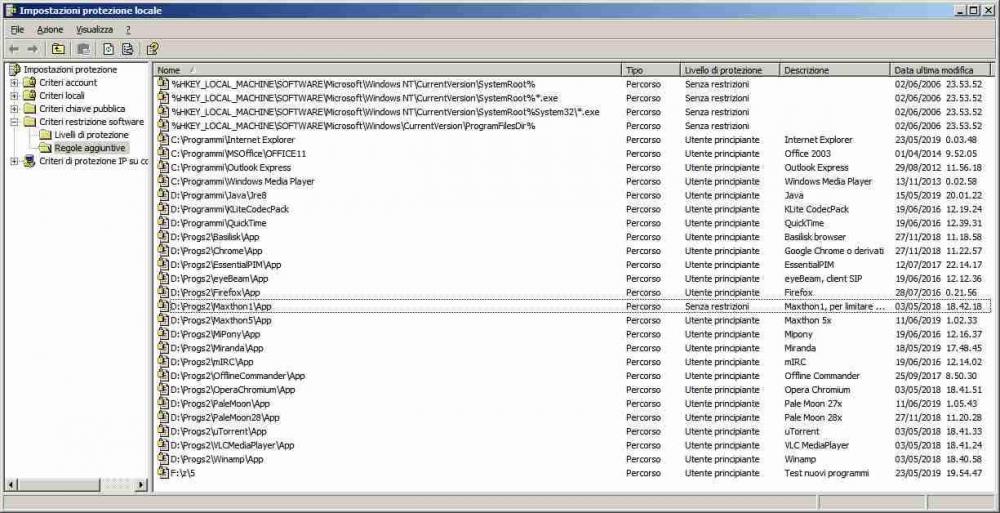The image size is (1000, 513).
Task: Click rule icon for C:\Programmi\MSOffice\OFFICE11
Action: pyautogui.click(x=163, y=153)
